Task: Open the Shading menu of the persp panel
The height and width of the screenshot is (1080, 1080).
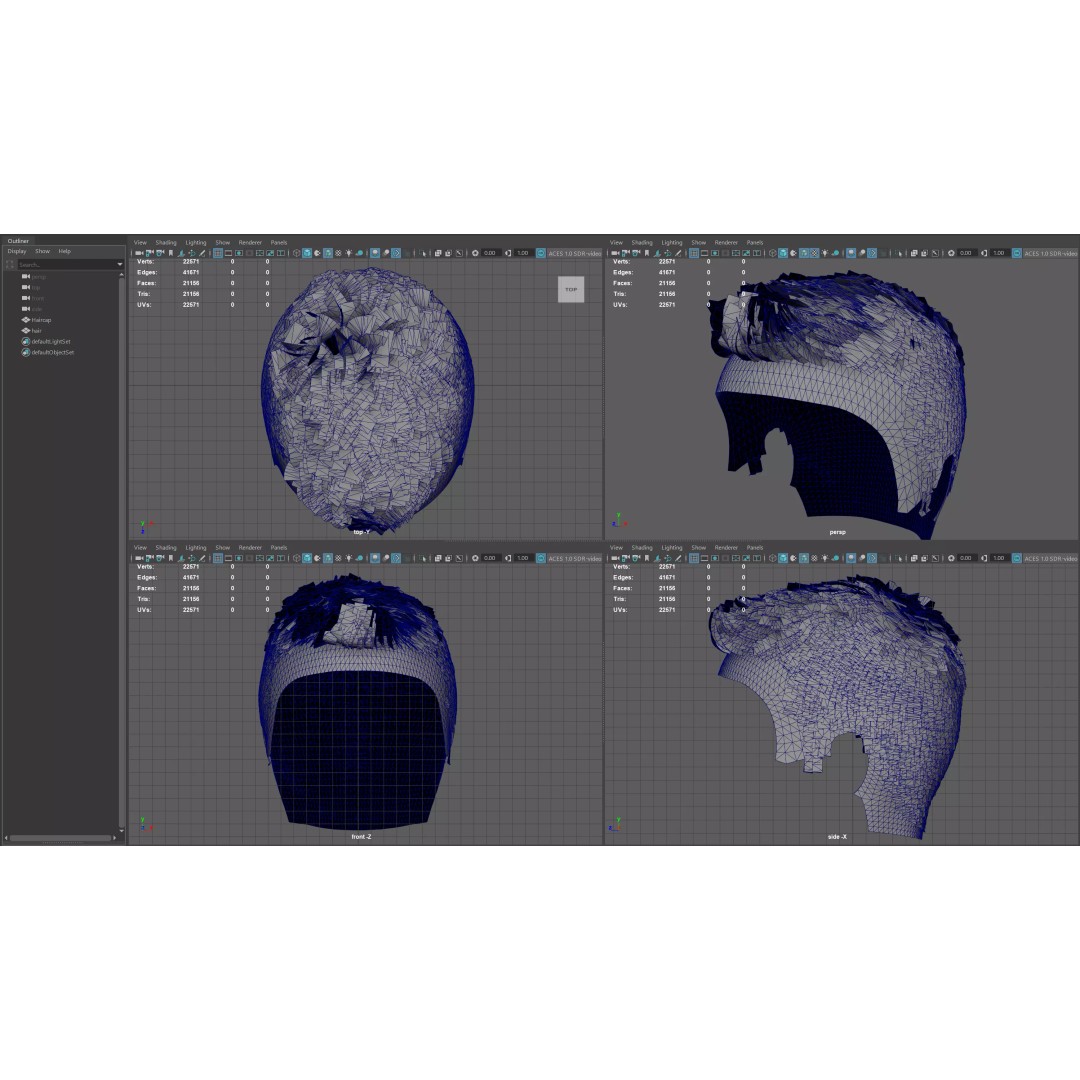Action: [x=644, y=242]
